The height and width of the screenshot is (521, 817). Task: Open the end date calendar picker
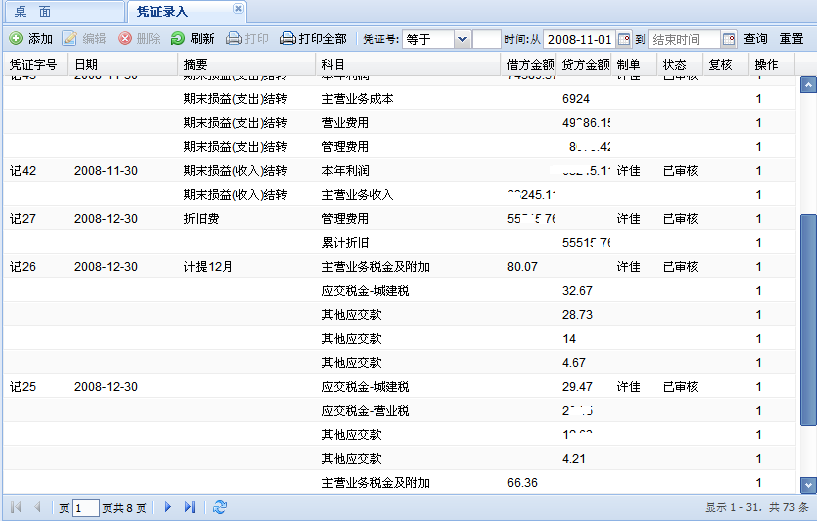click(728, 40)
